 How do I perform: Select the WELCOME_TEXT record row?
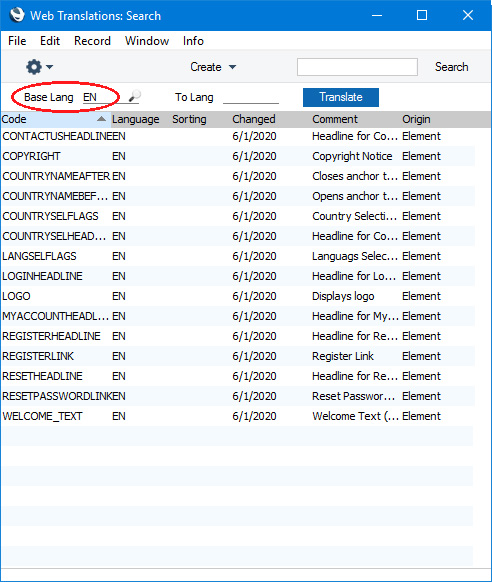(x=238, y=416)
